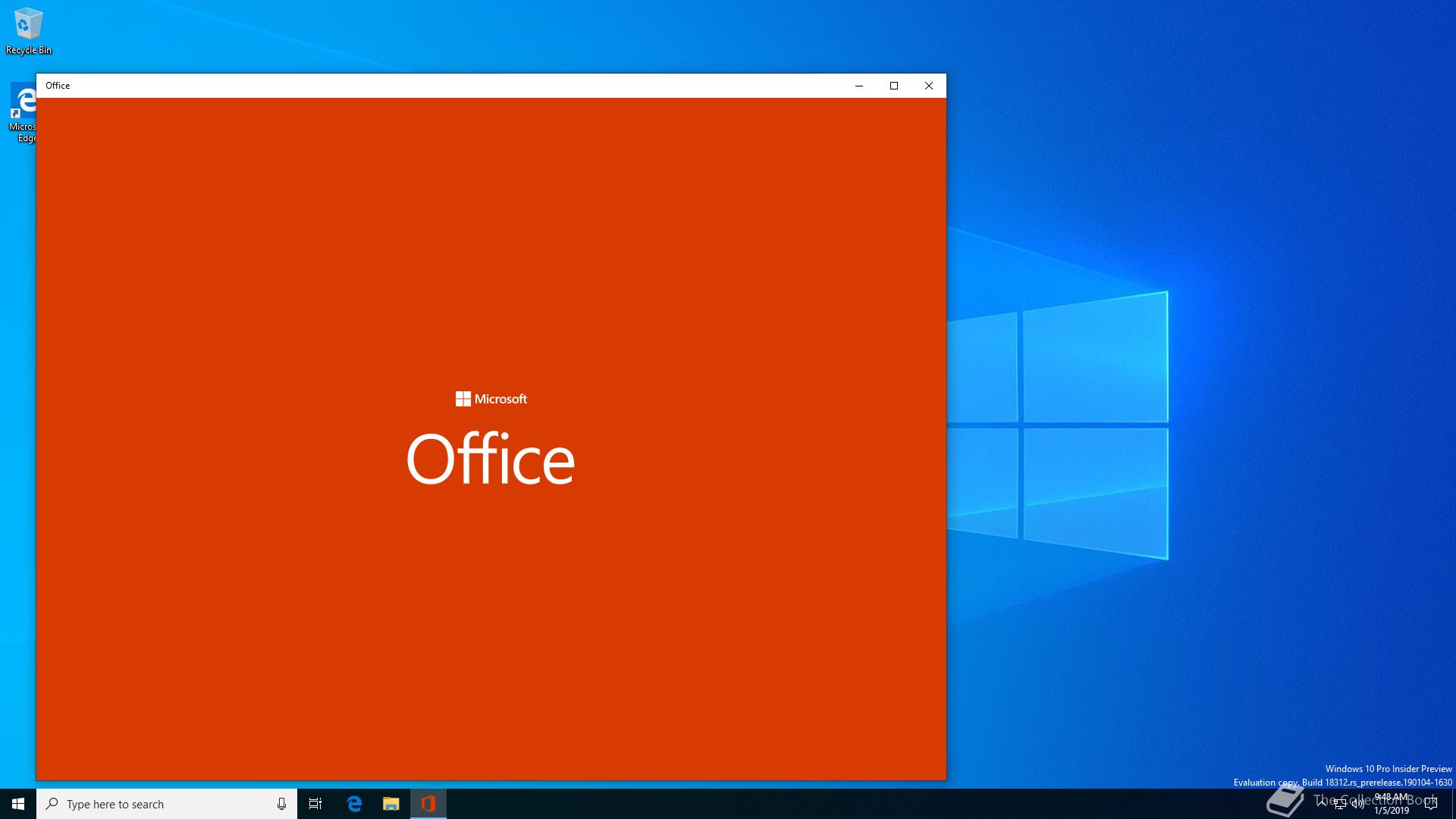Click the Office window title text

point(58,86)
